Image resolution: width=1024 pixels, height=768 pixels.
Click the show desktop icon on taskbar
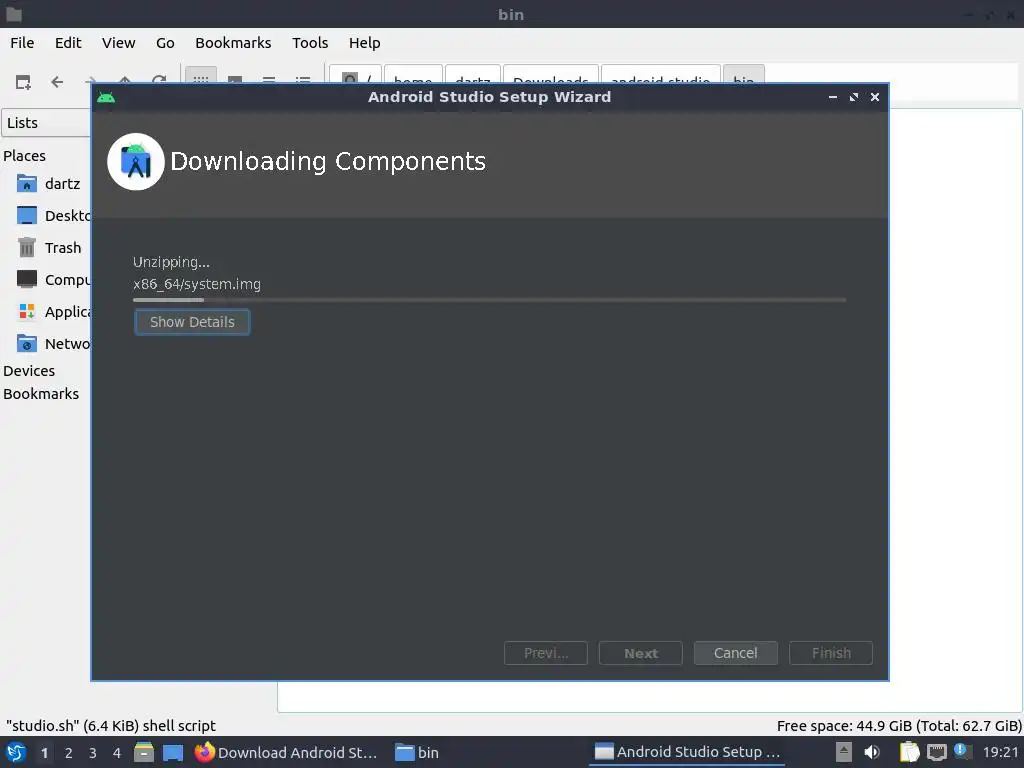[173, 752]
